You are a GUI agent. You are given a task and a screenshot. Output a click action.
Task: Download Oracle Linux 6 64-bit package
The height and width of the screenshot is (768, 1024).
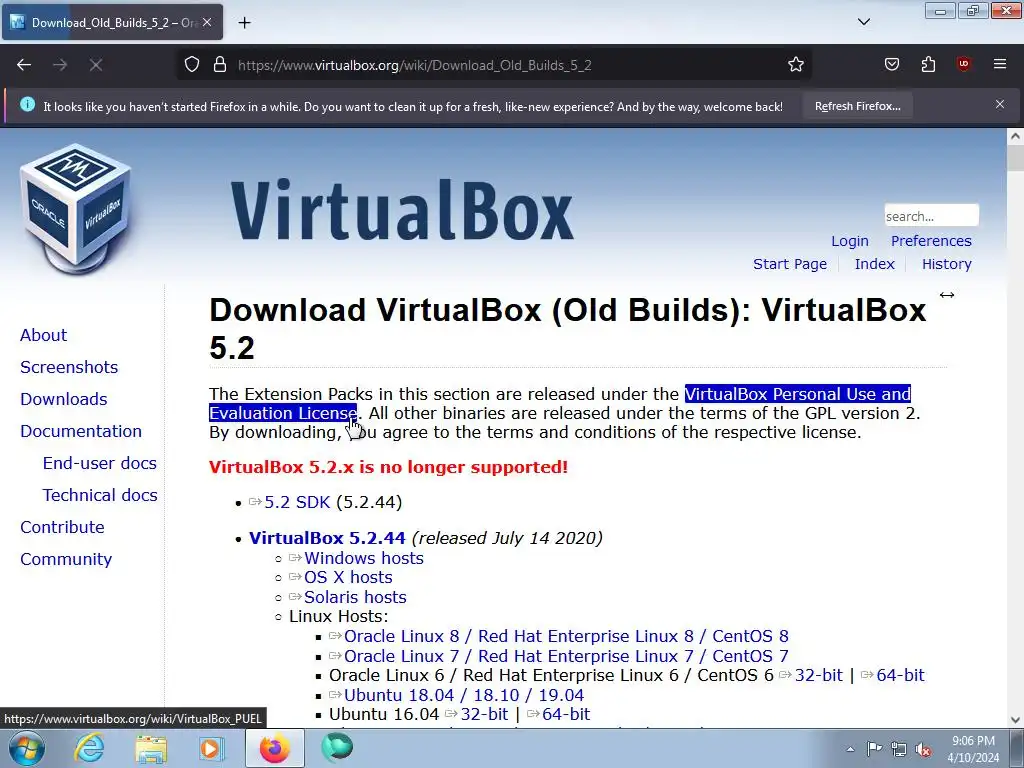tap(901, 675)
